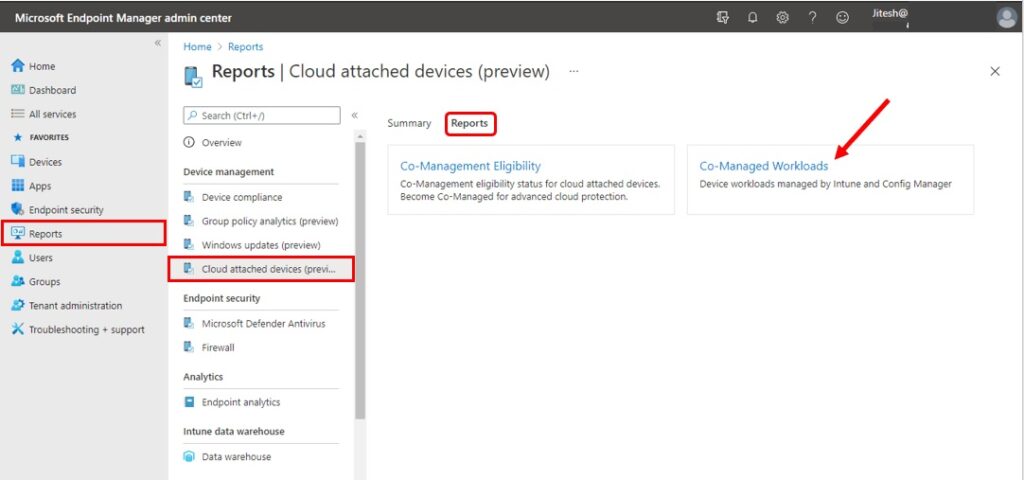Open the more options ellipsis beside title
Screen dimensions: 1024x480
tap(573, 71)
